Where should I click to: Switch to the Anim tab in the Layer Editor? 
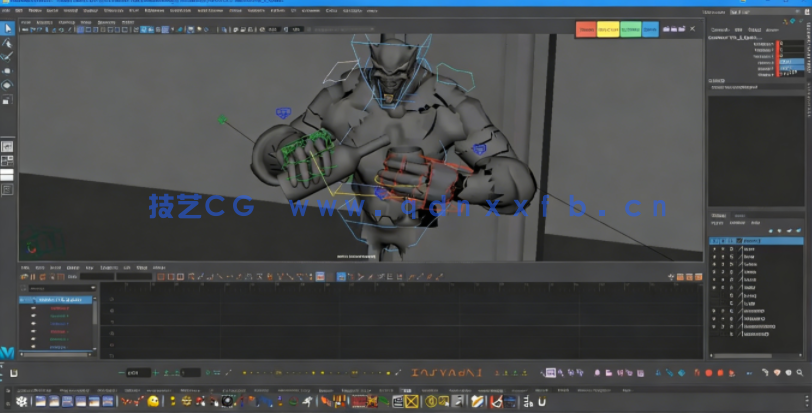[x=739, y=216]
